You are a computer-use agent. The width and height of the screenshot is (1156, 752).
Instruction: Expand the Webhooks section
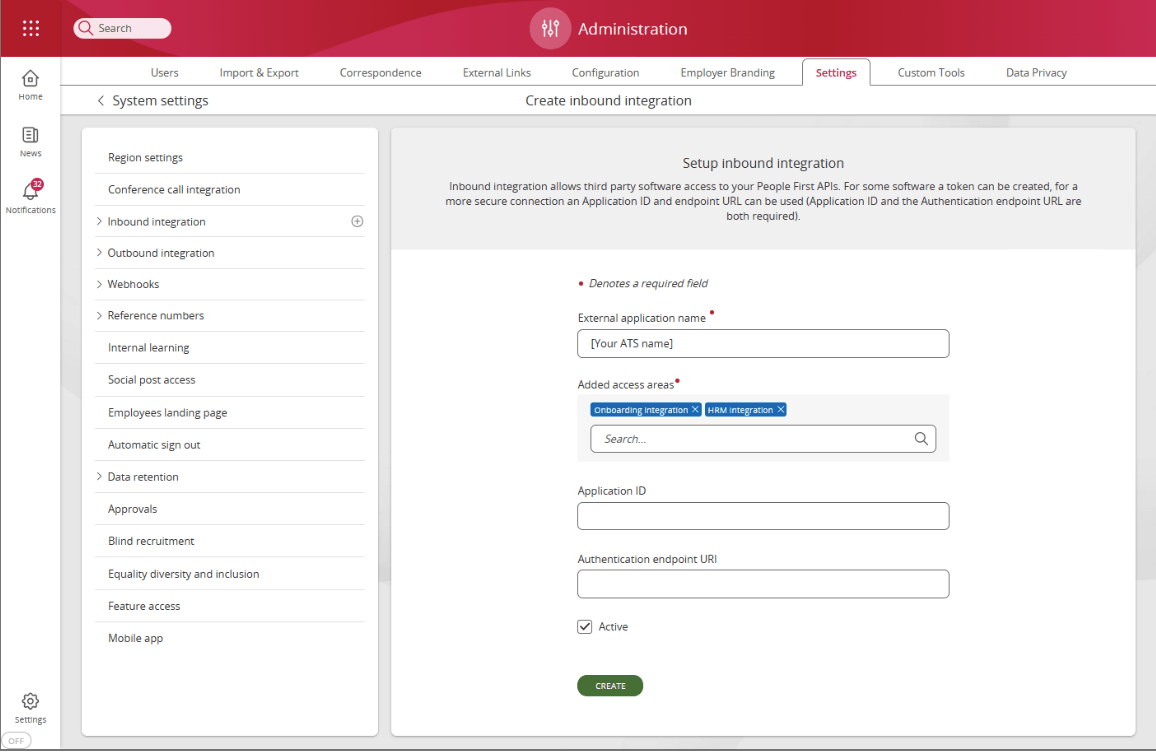pos(100,284)
